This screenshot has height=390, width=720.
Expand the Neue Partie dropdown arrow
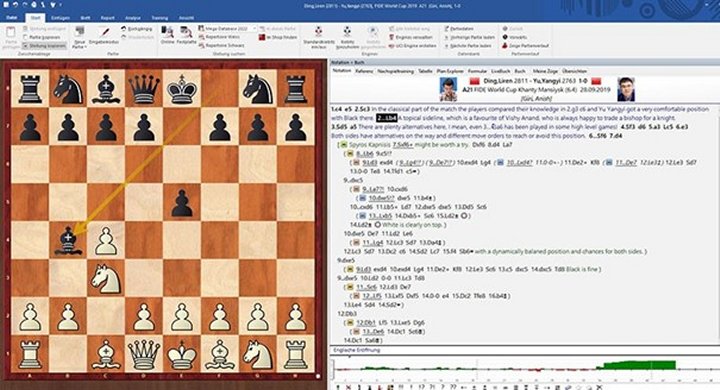[x=86, y=47]
